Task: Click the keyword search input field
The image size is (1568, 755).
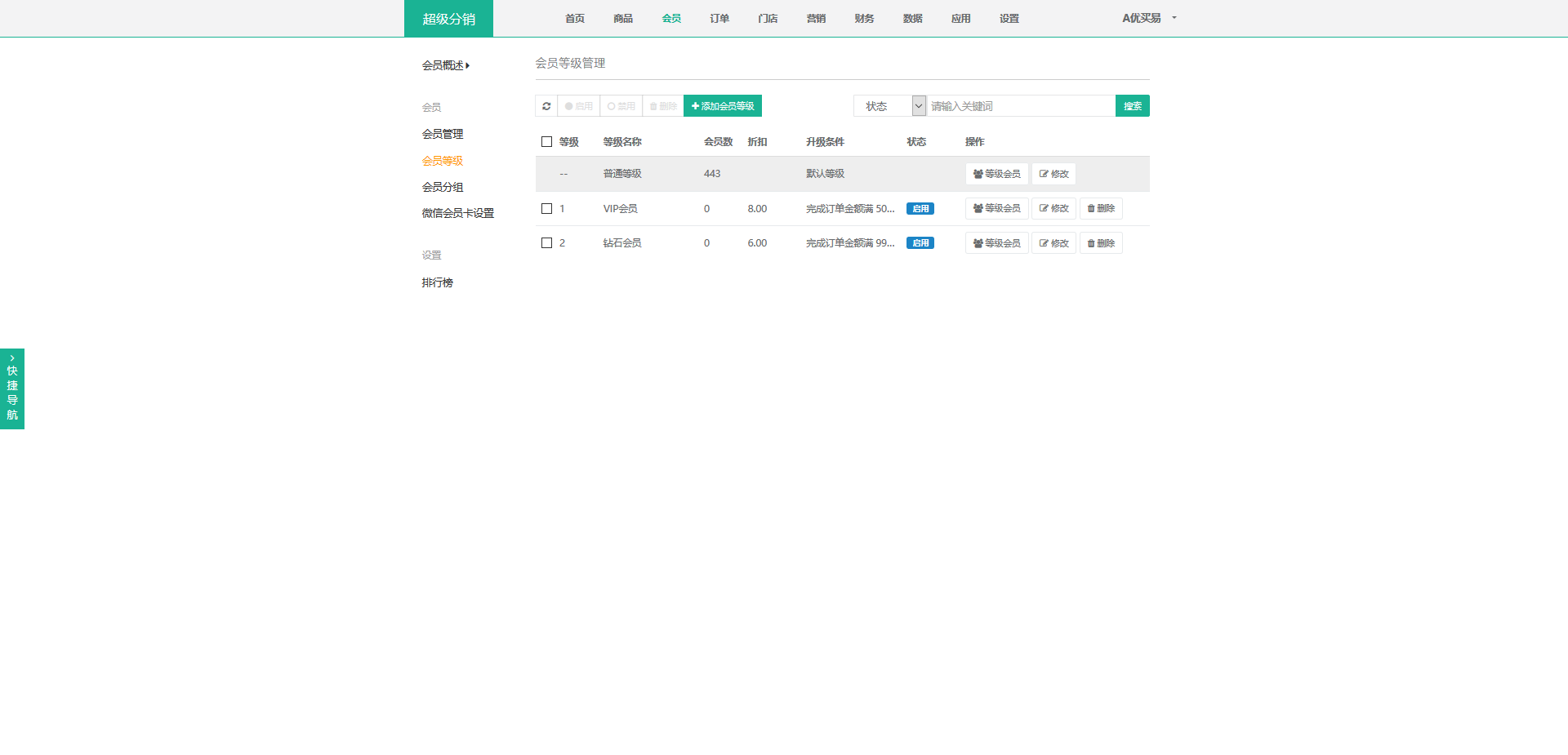Action: click(1020, 106)
